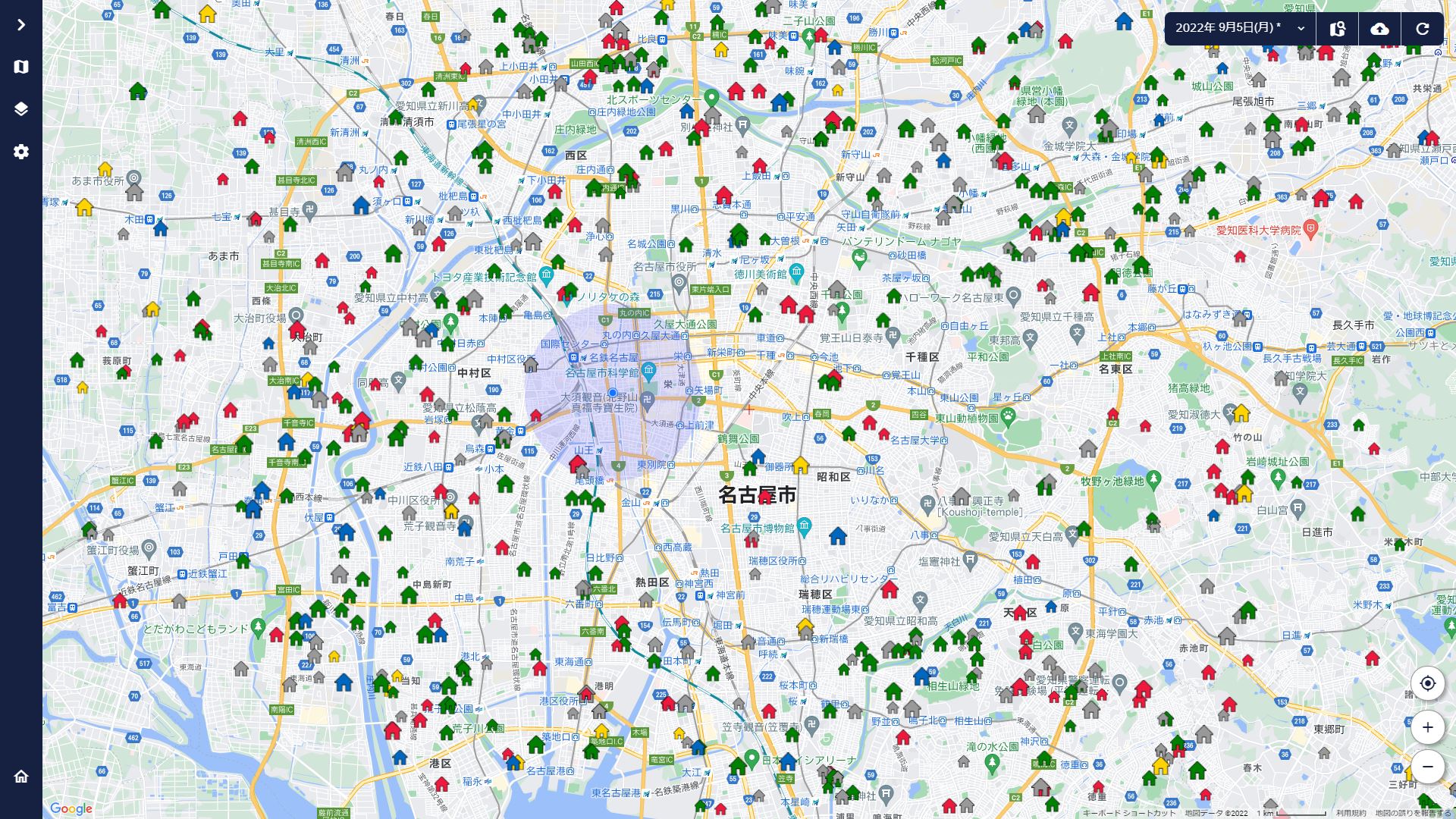Image resolution: width=1456 pixels, height=819 pixels.
Task: Zoom out with the minus button
Action: pyautogui.click(x=1427, y=767)
